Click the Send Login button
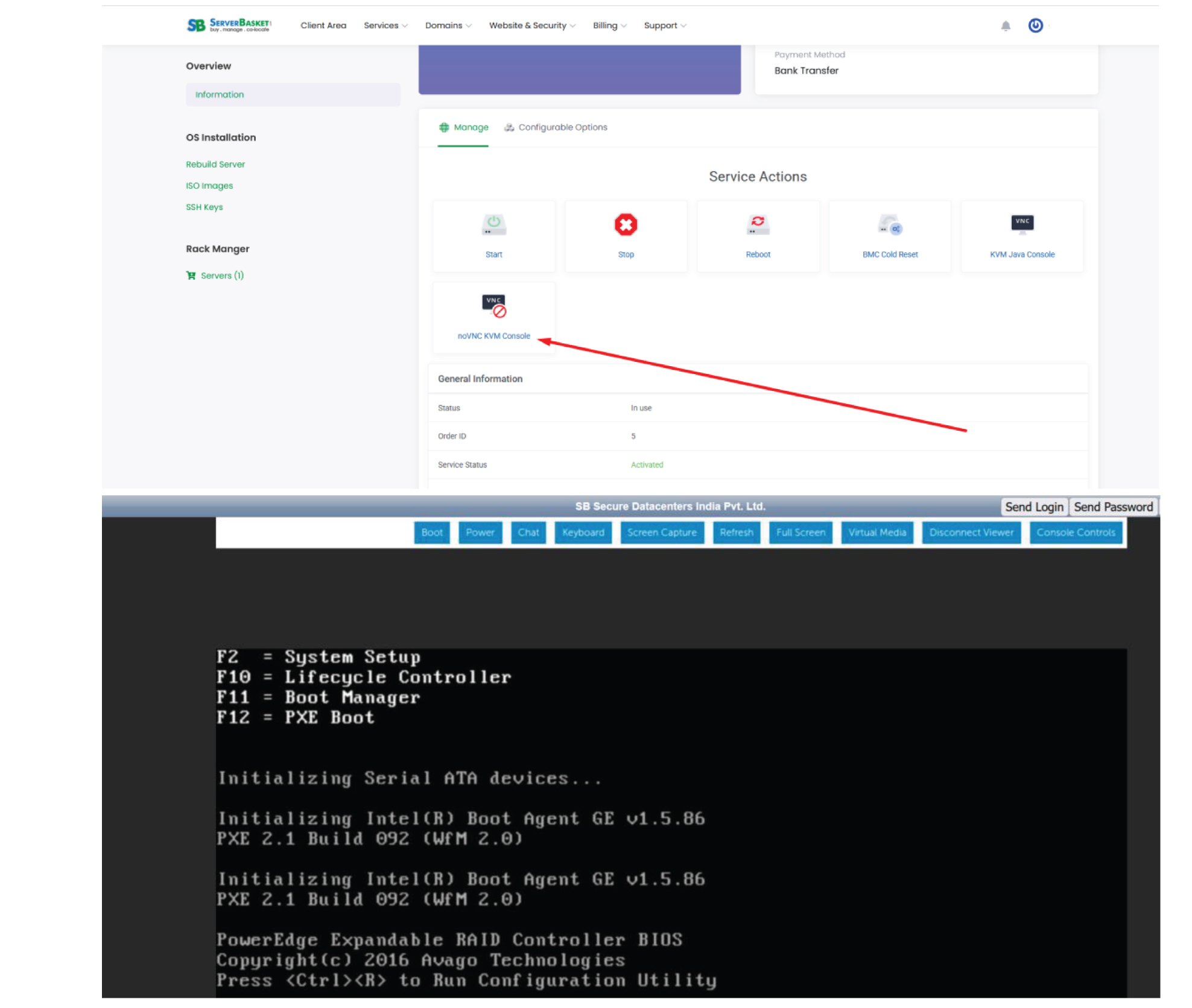The height and width of the screenshot is (1008, 1192). click(x=1034, y=507)
